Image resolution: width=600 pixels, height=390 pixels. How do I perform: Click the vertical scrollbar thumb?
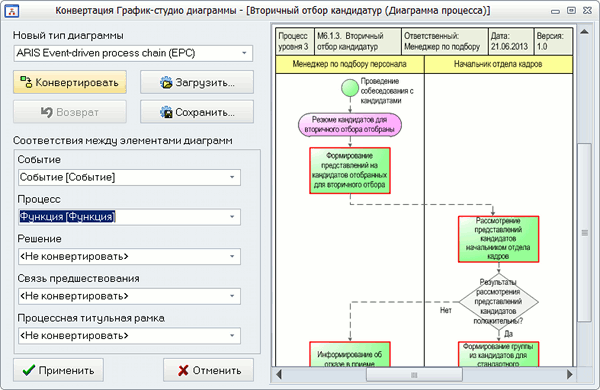(x=584, y=233)
